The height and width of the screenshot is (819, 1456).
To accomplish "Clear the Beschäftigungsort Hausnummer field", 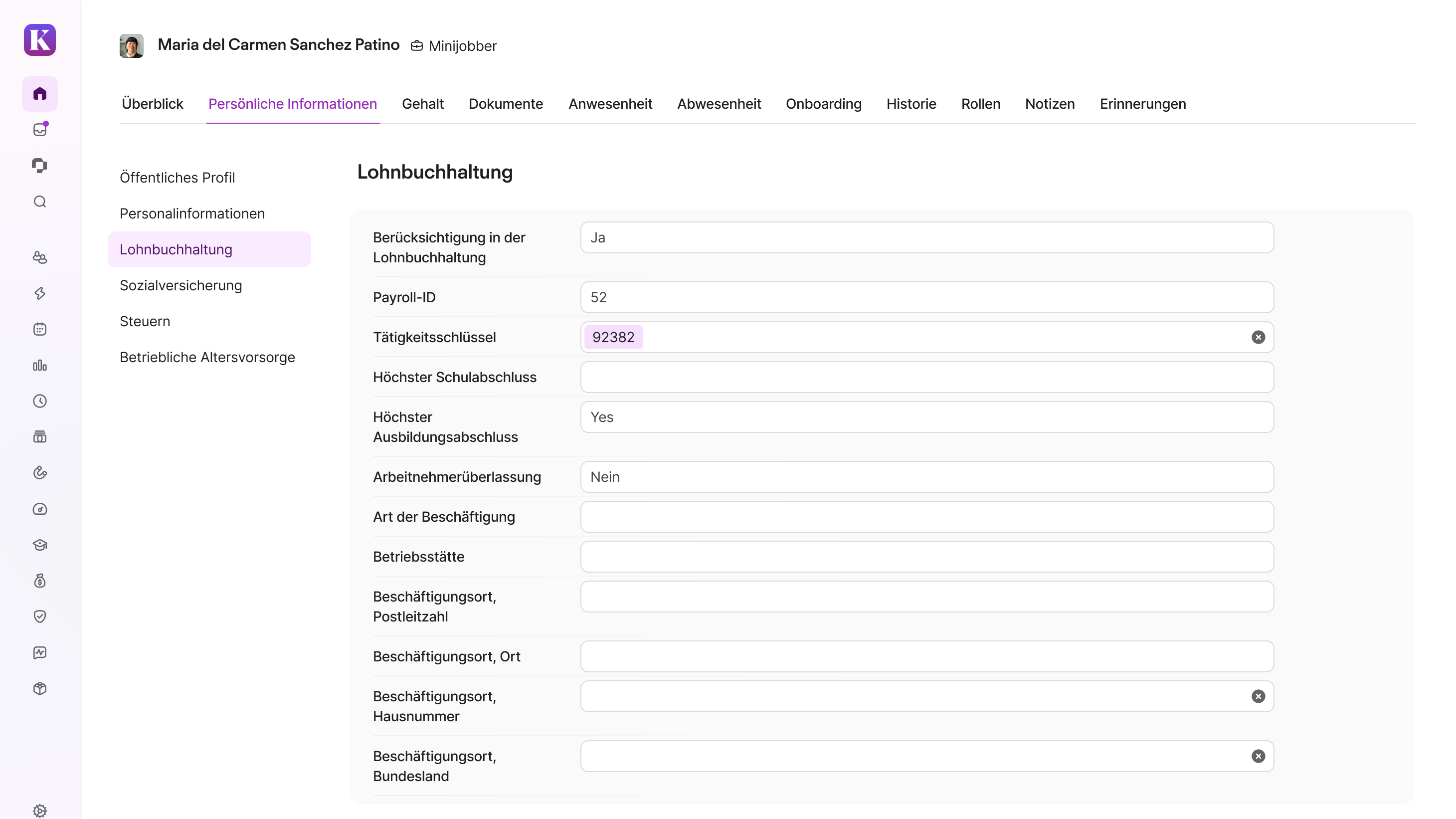I will 1258,696.
